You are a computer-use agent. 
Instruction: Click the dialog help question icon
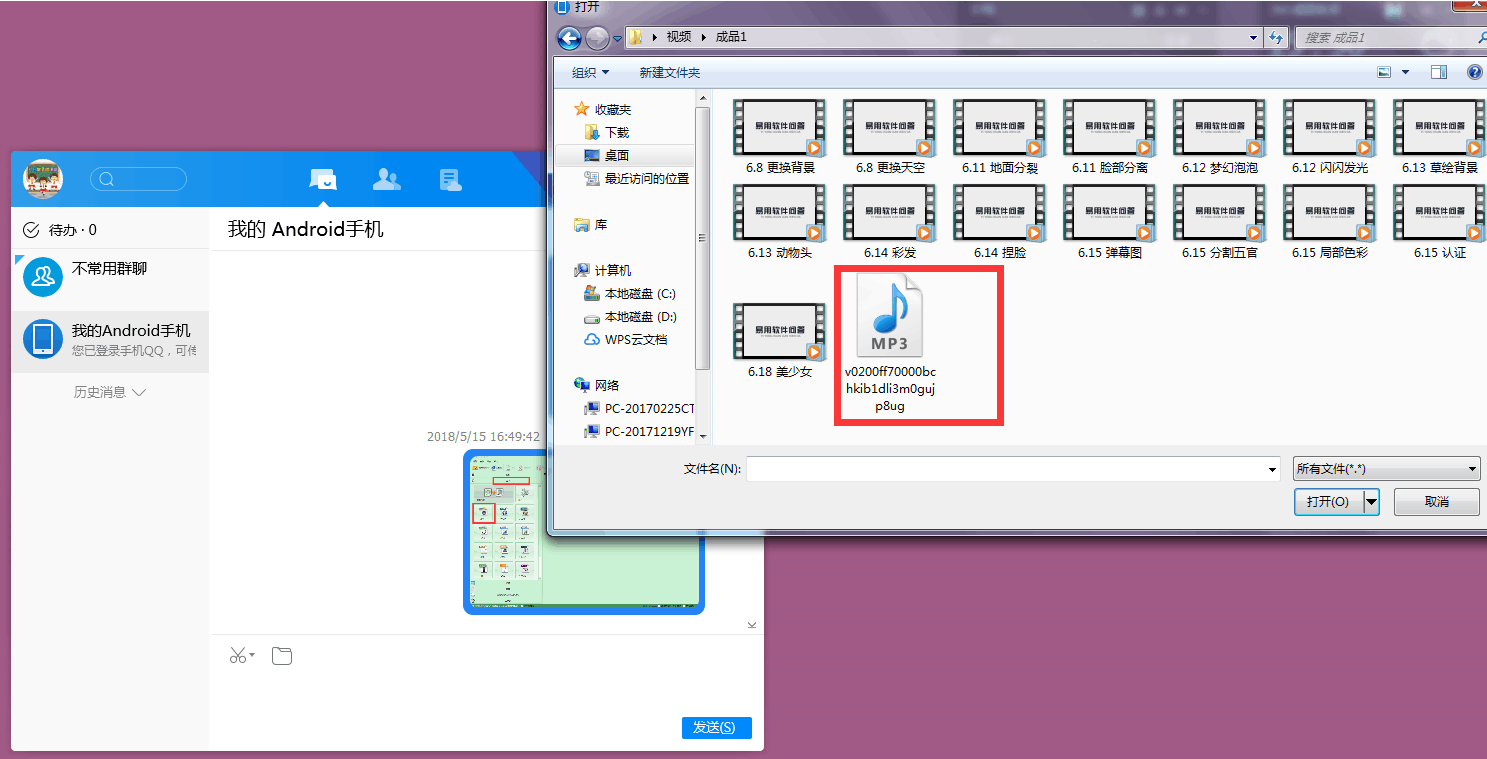point(1474,73)
